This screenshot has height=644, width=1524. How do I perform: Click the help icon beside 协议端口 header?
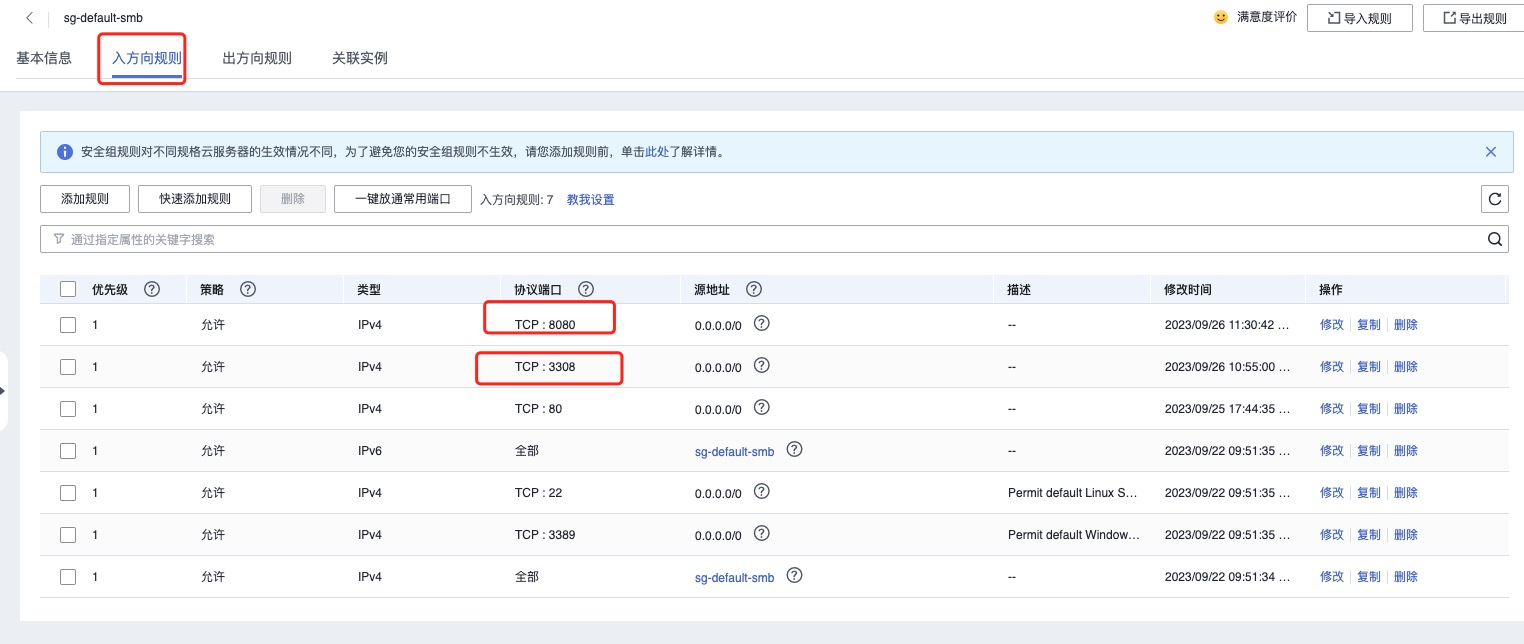(586, 289)
